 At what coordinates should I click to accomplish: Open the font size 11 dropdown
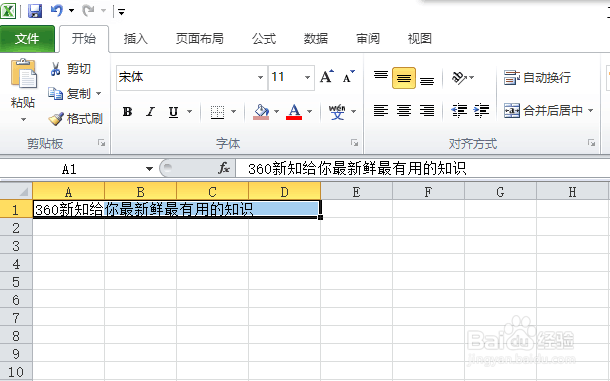(307, 77)
